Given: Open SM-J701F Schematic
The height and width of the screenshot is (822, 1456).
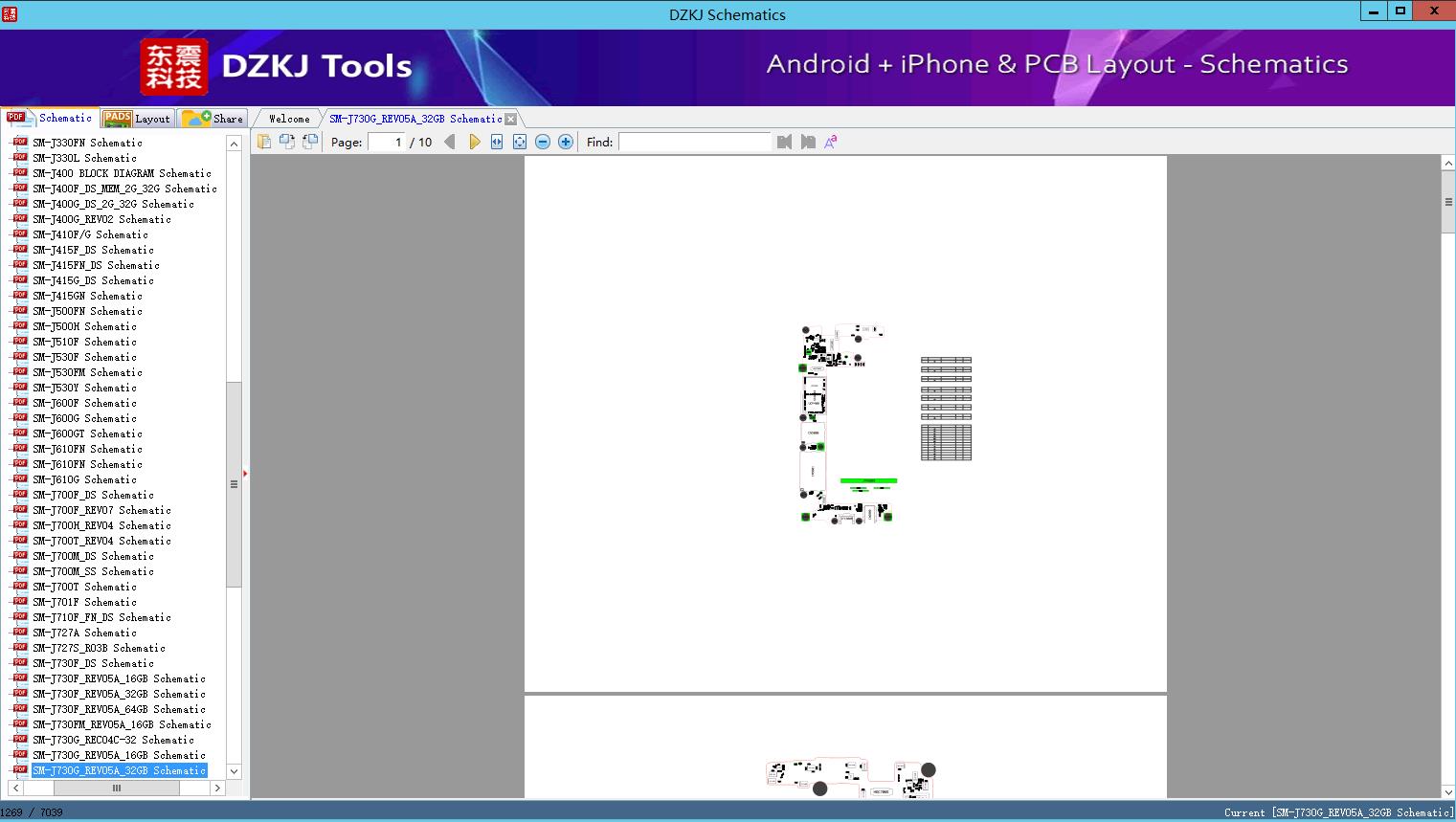Looking at the screenshot, I should pos(84,602).
